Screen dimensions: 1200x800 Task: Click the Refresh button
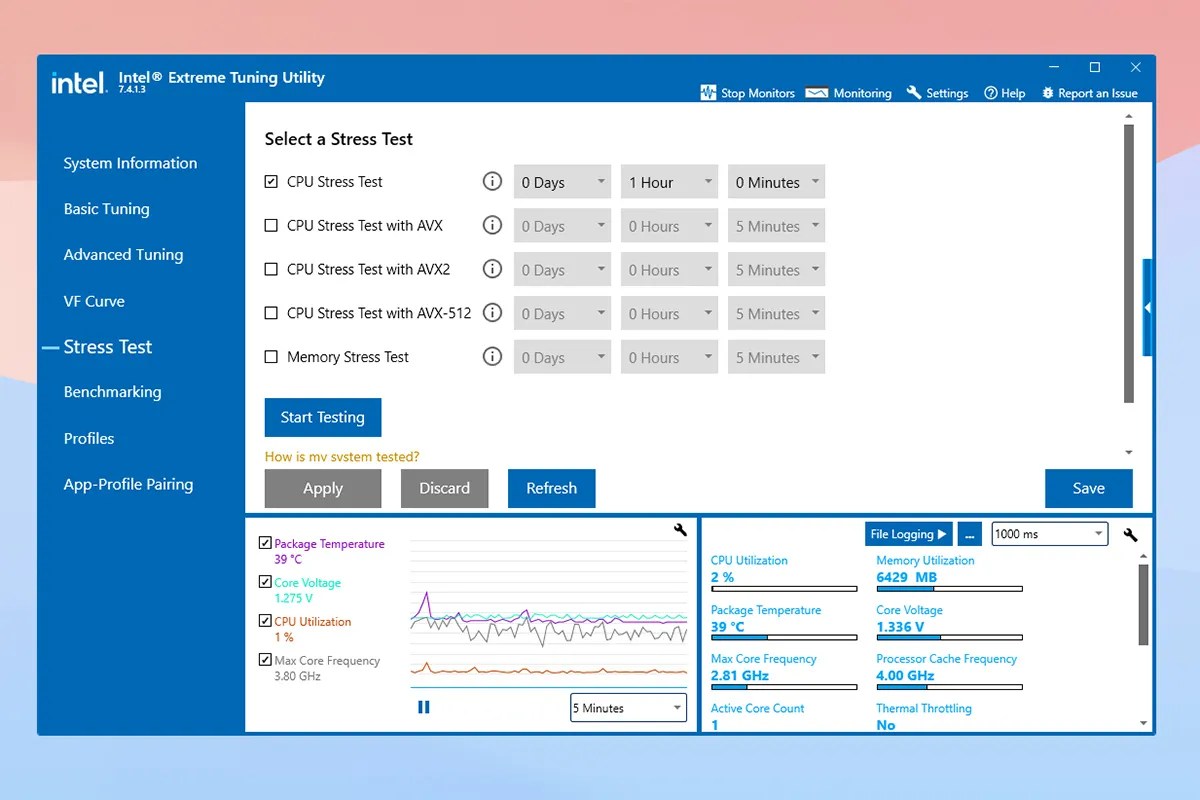point(551,488)
